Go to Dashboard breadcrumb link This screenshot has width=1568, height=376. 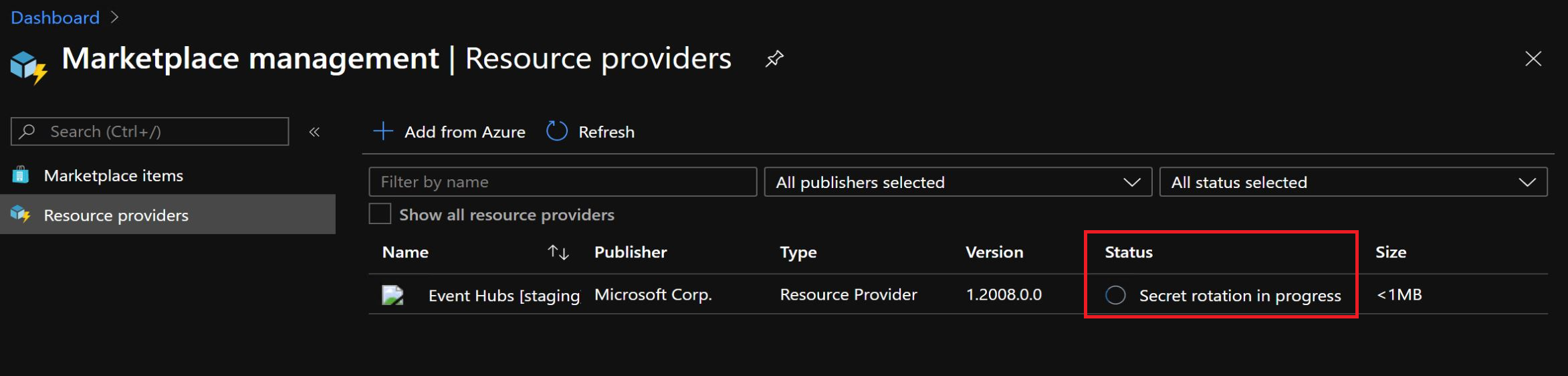(x=55, y=17)
